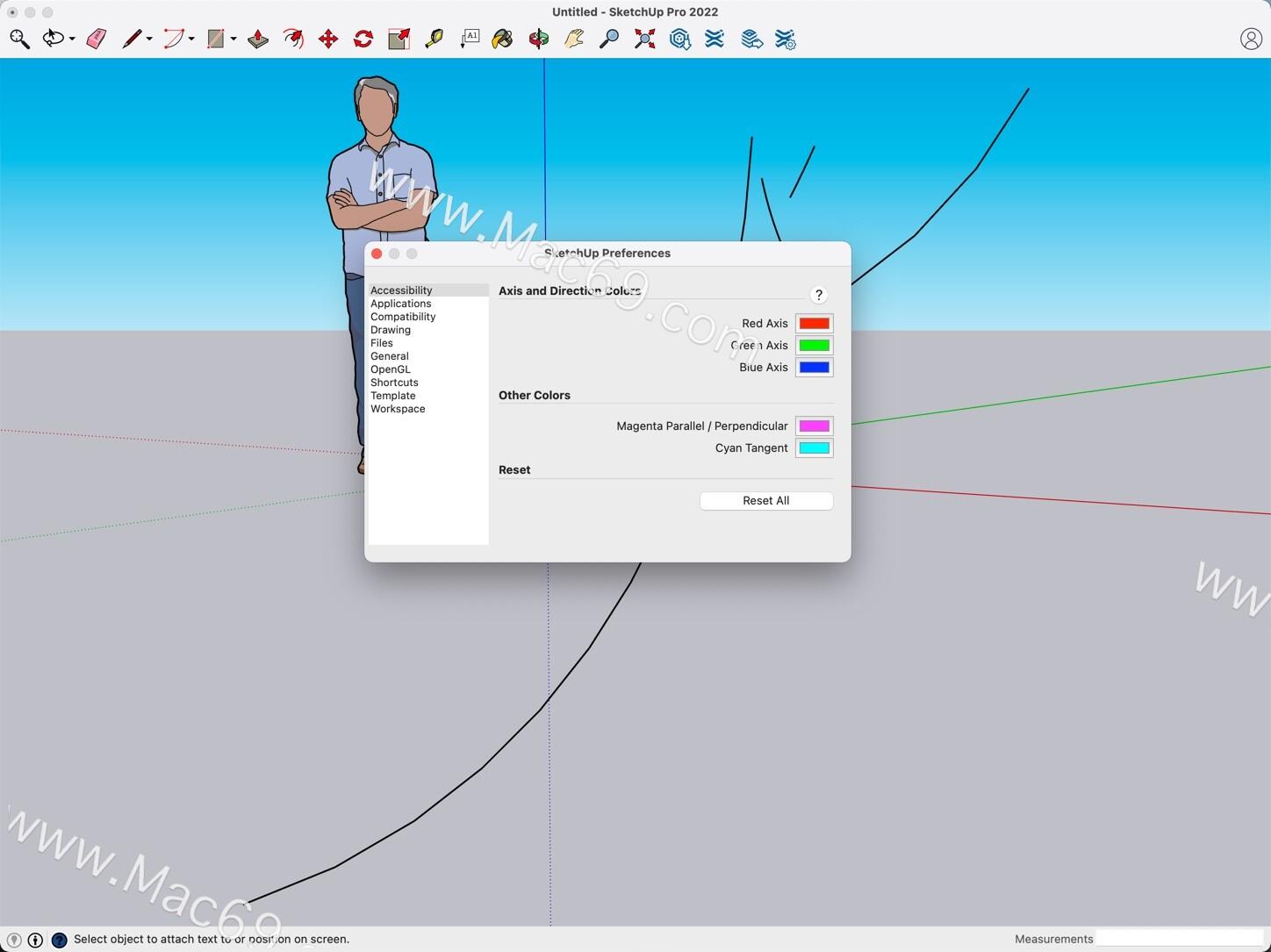Open the Accessibility preferences section
1271x952 pixels.
428,290
